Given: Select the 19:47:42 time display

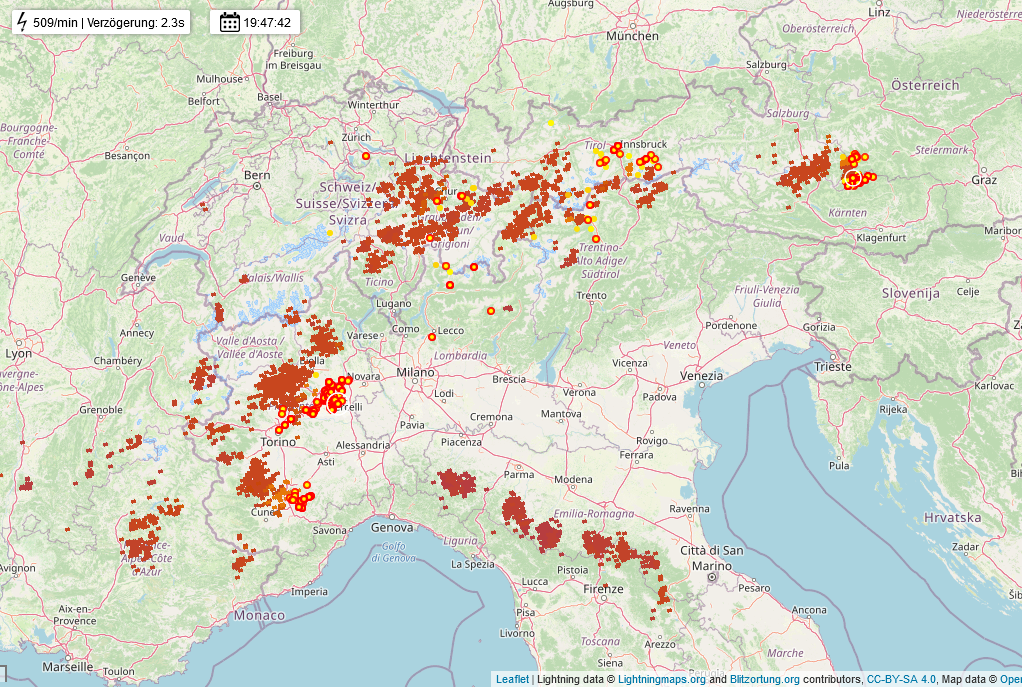Looking at the screenshot, I should pyautogui.click(x=267, y=23).
